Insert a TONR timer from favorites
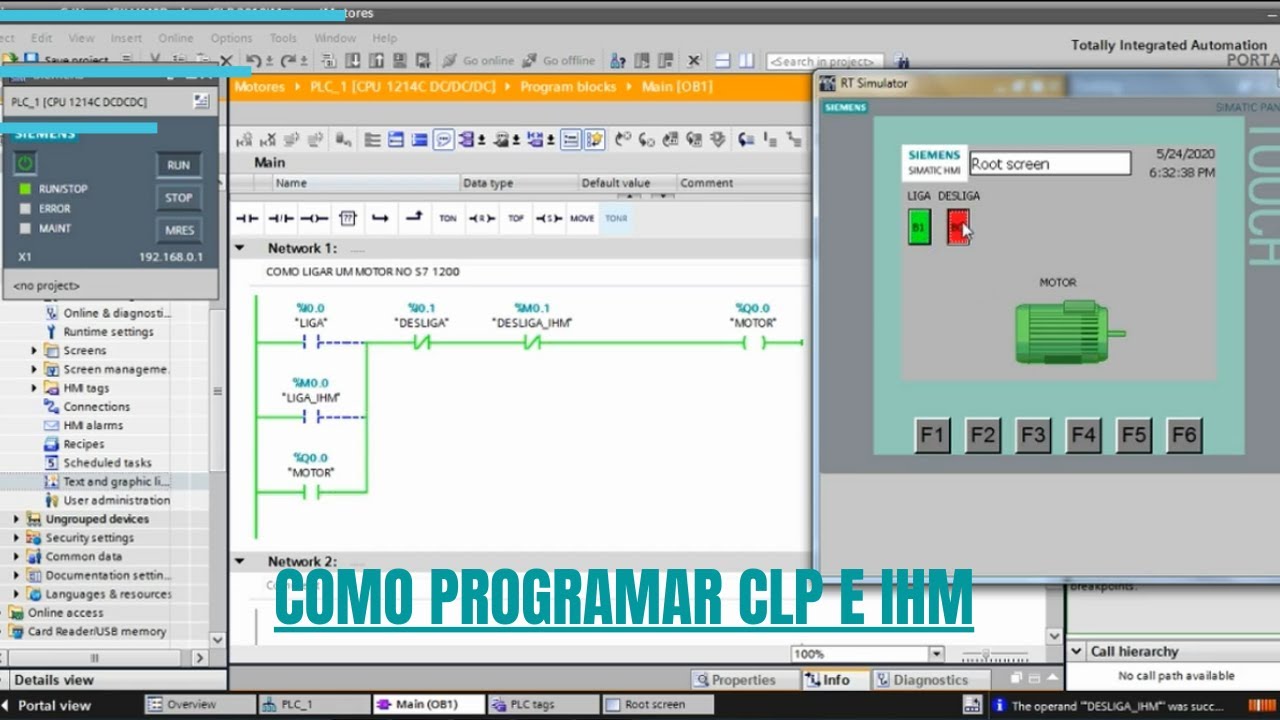The image size is (1280, 720). pyautogui.click(x=616, y=218)
